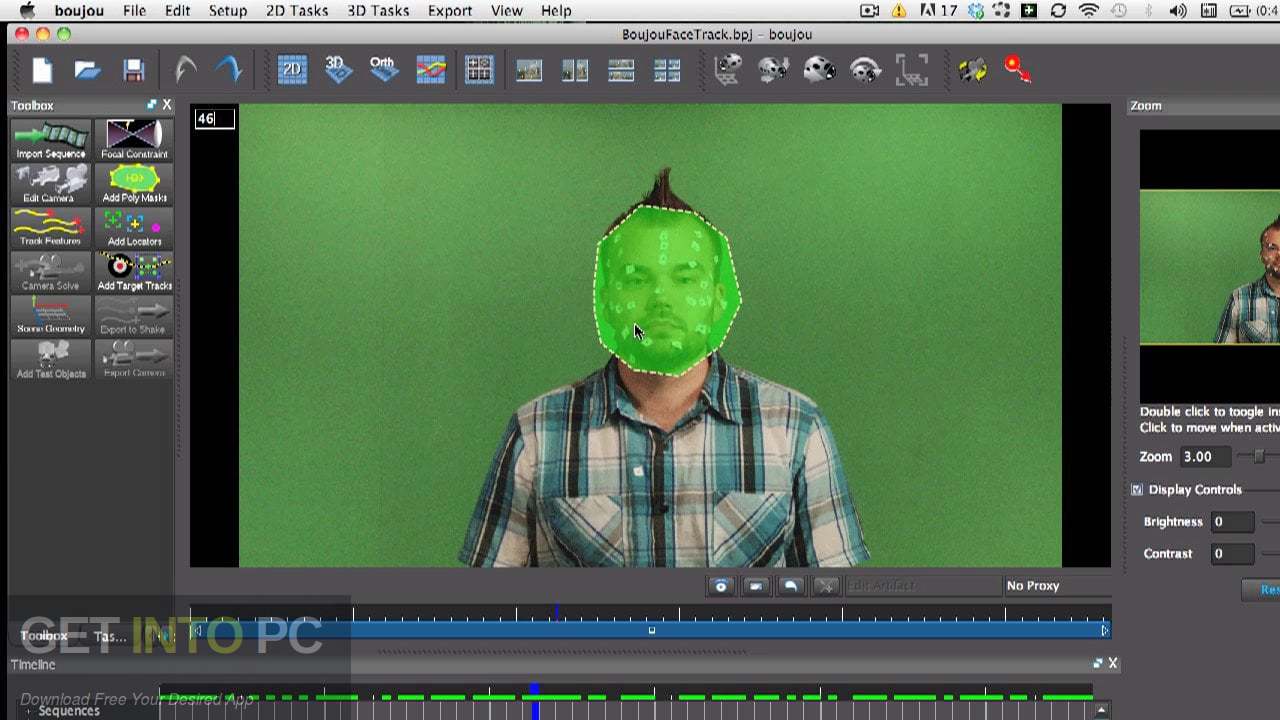The image size is (1280, 720).
Task: Click the poly mask over the face
Action: click(x=668, y=291)
